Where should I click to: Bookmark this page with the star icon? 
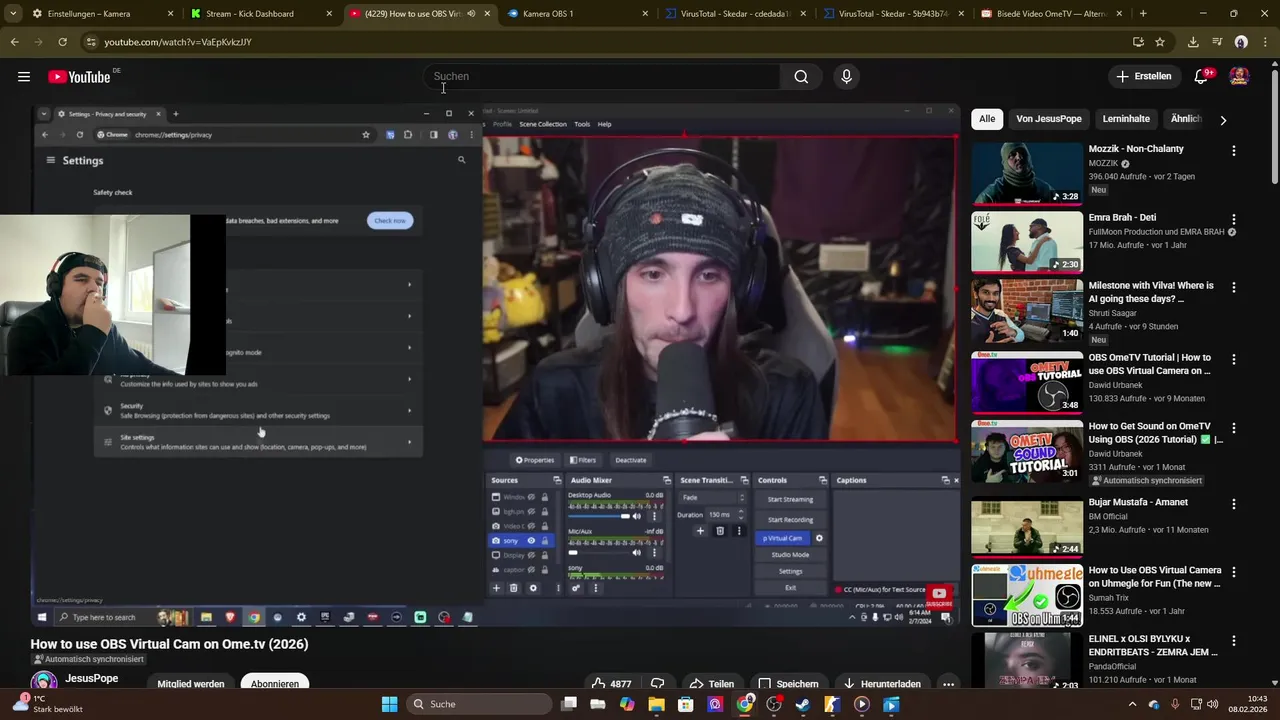1160,42
